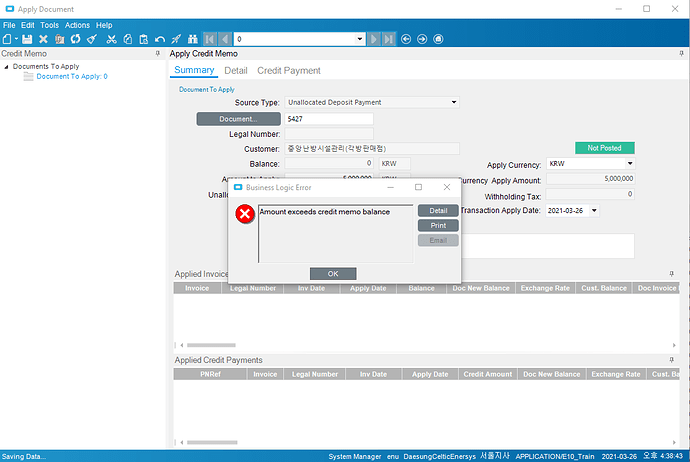Click the Exchange Rate header in Applied Invoices
The width and height of the screenshot is (690, 462).
click(x=545, y=288)
